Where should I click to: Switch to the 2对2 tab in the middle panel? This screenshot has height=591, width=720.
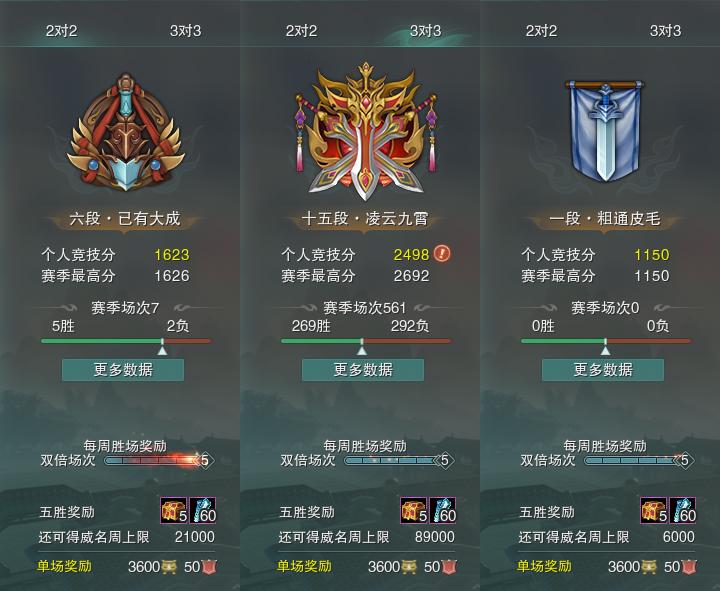301,31
